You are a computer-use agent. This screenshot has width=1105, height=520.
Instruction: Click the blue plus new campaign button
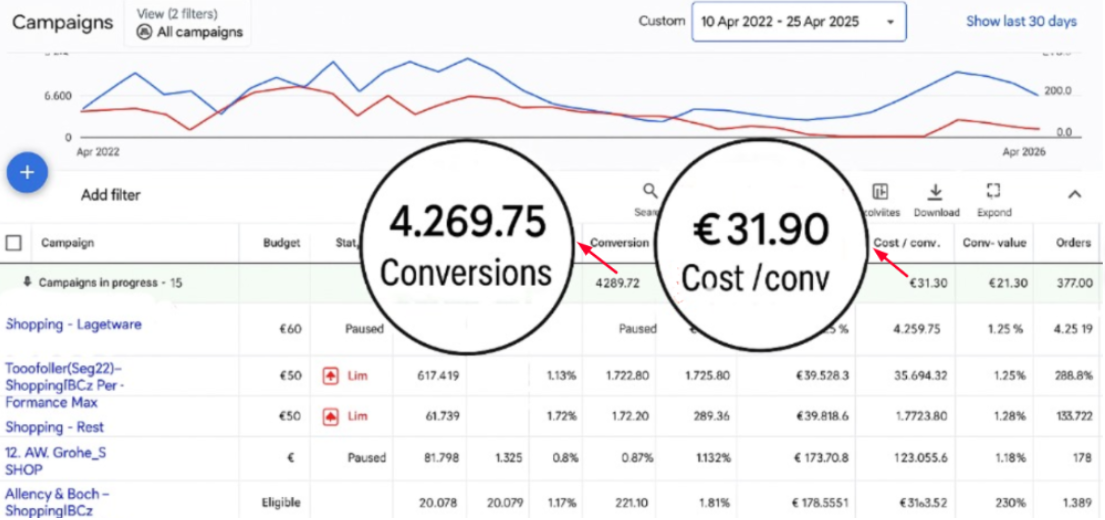[x=27, y=173]
